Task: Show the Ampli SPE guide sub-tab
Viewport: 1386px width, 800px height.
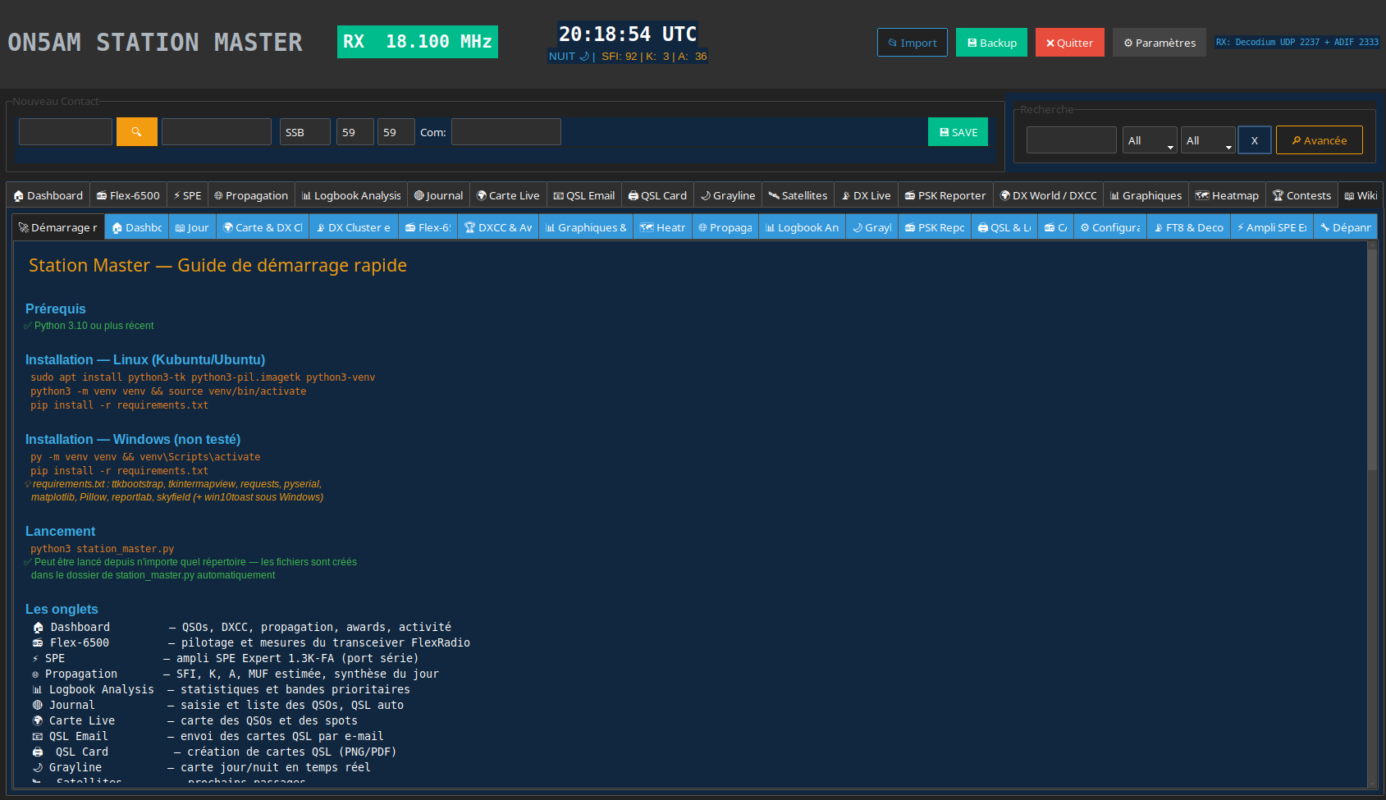Action: (x=1272, y=227)
